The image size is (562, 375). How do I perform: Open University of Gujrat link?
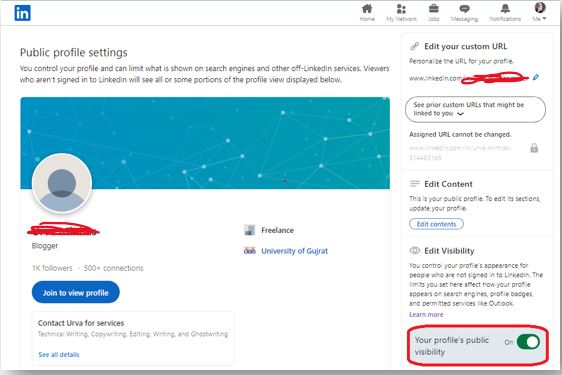[294, 251]
